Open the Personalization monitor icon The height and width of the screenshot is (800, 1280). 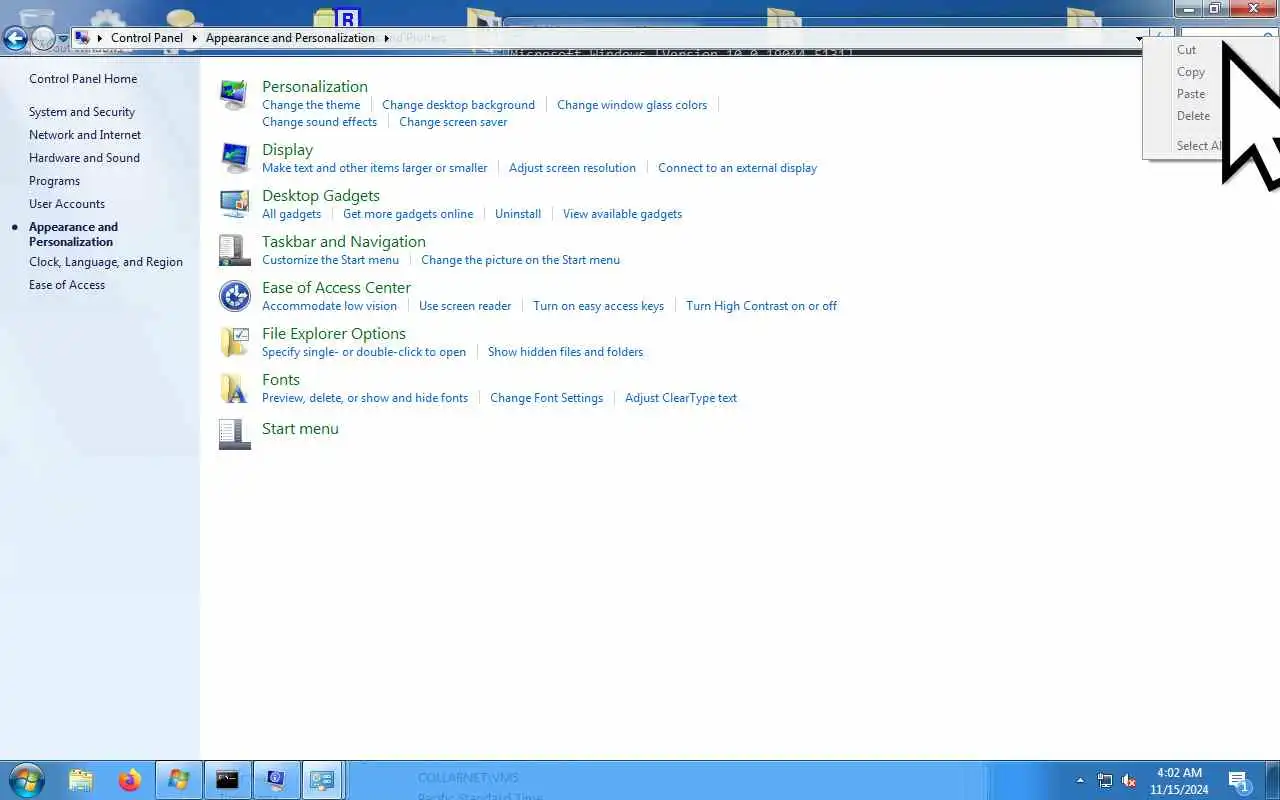pyautogui.click(x=234, y=95)
